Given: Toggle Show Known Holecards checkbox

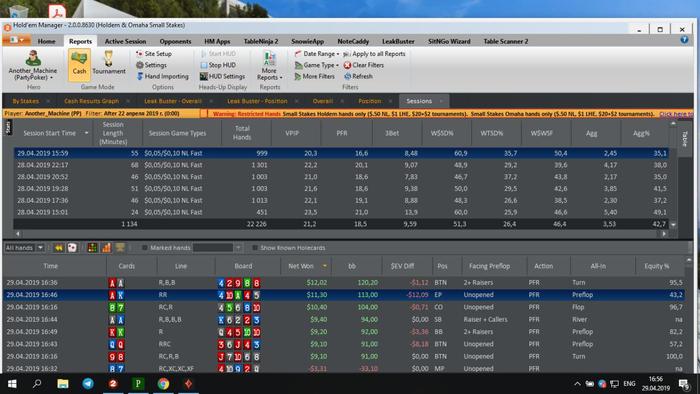Looking at the screenshot, I should 254,248.
